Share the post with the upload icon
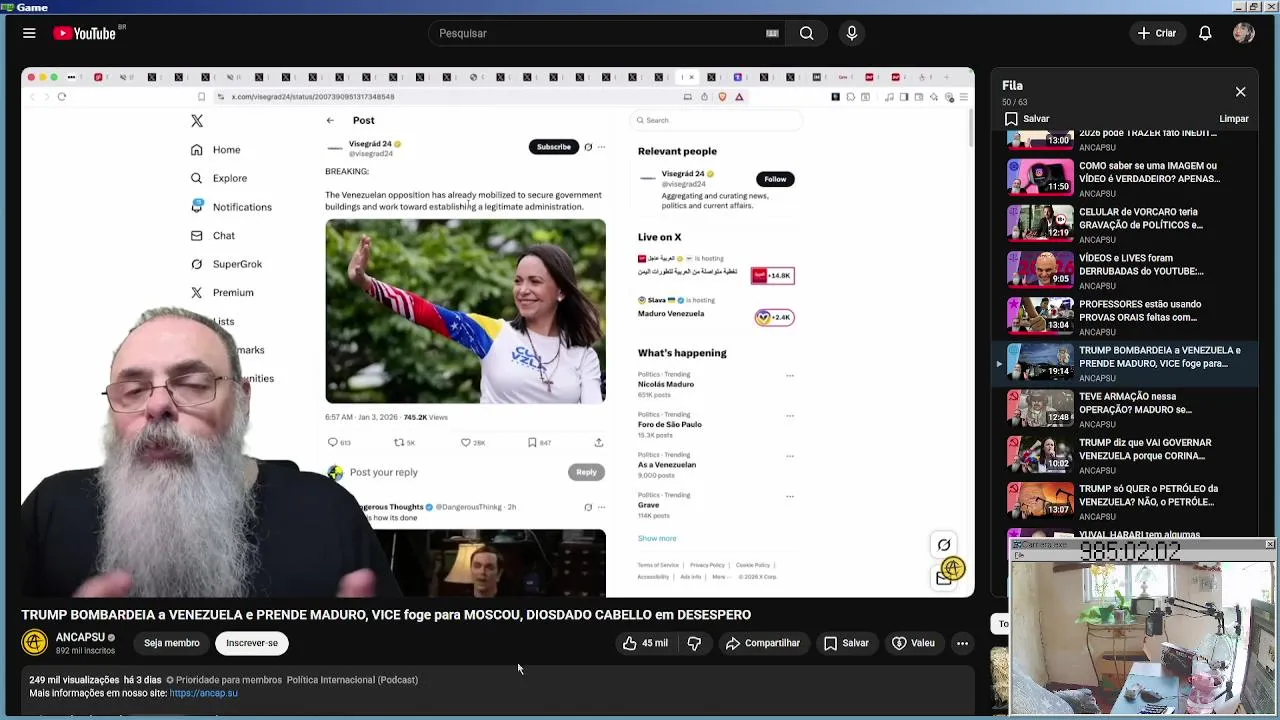 (598, 442)
